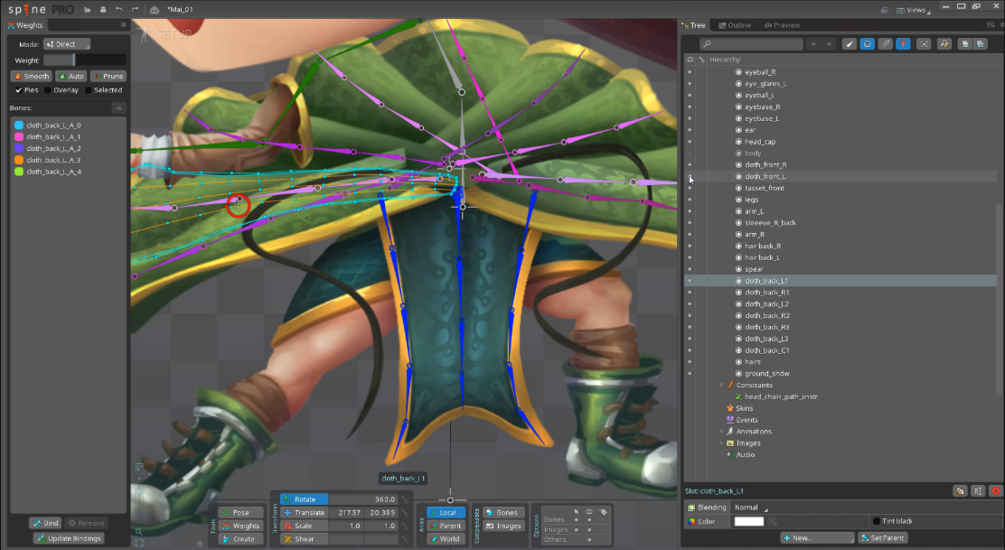Screen dimensions: 1005x550
Task: Open tree panel settings sliders icon
Action: click(x=991, y=25)
